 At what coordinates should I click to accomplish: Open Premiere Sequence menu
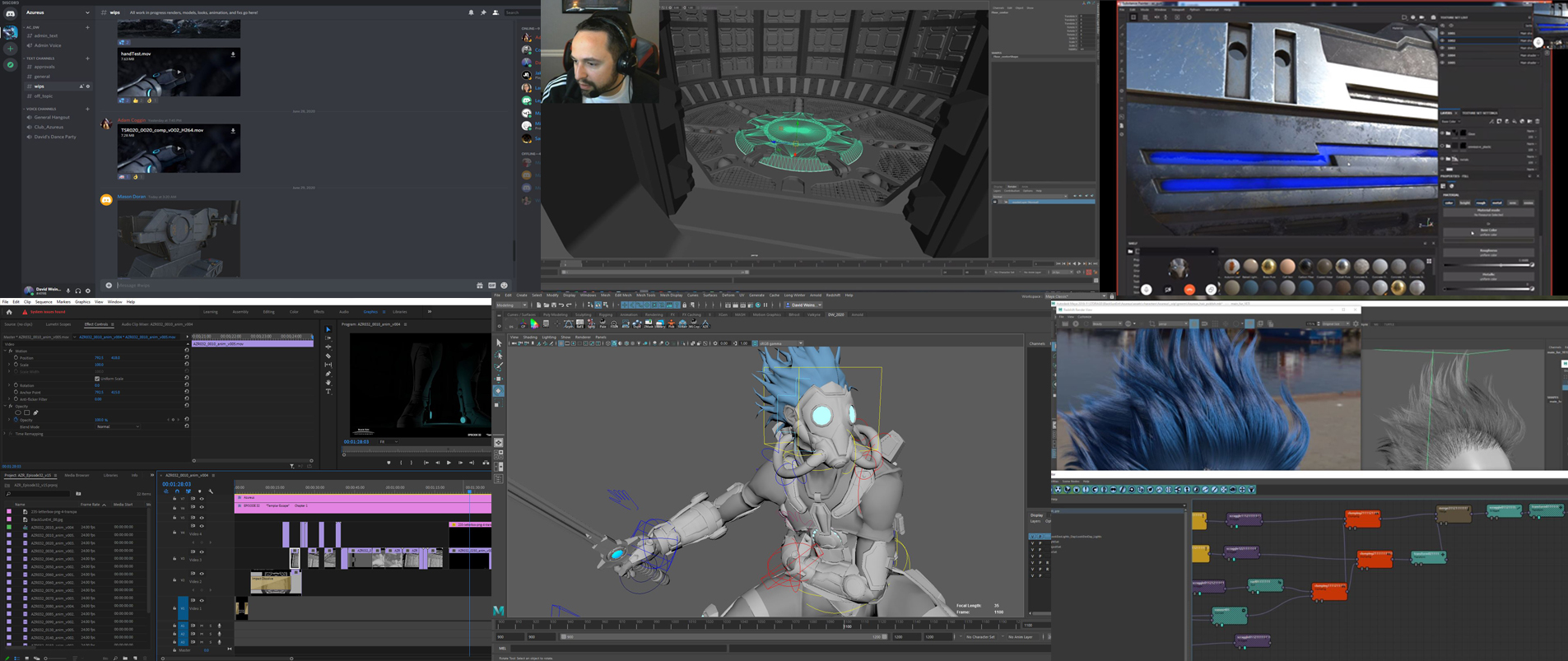44,302
